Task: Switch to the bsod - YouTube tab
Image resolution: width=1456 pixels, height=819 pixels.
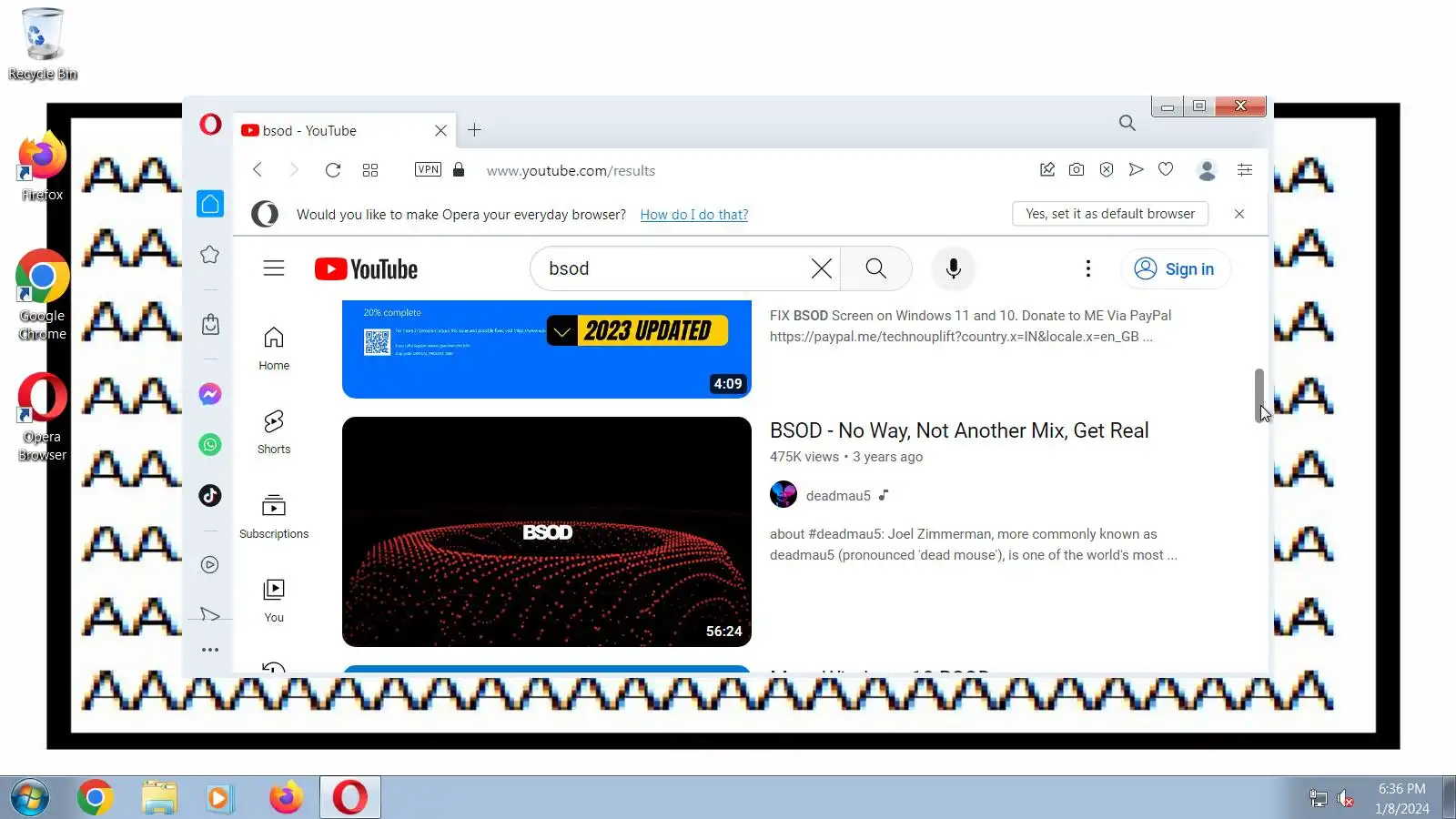Action: 344,130
